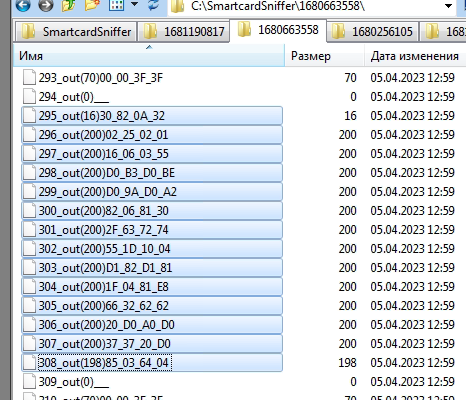The width and height of the screenshot is (466, 400).
Task: Click file 302_out(200)55_1D_10_04
Action: click(x=152, y=249)
